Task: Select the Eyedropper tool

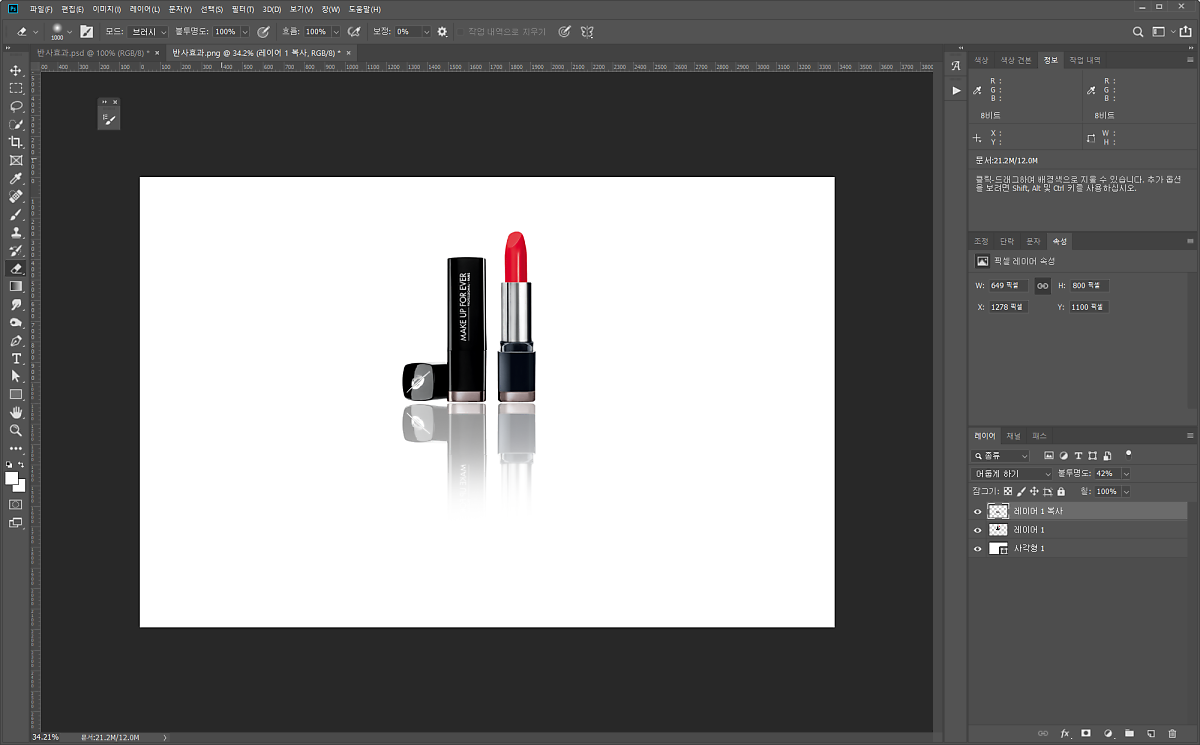Action: [x=16, y=178]
